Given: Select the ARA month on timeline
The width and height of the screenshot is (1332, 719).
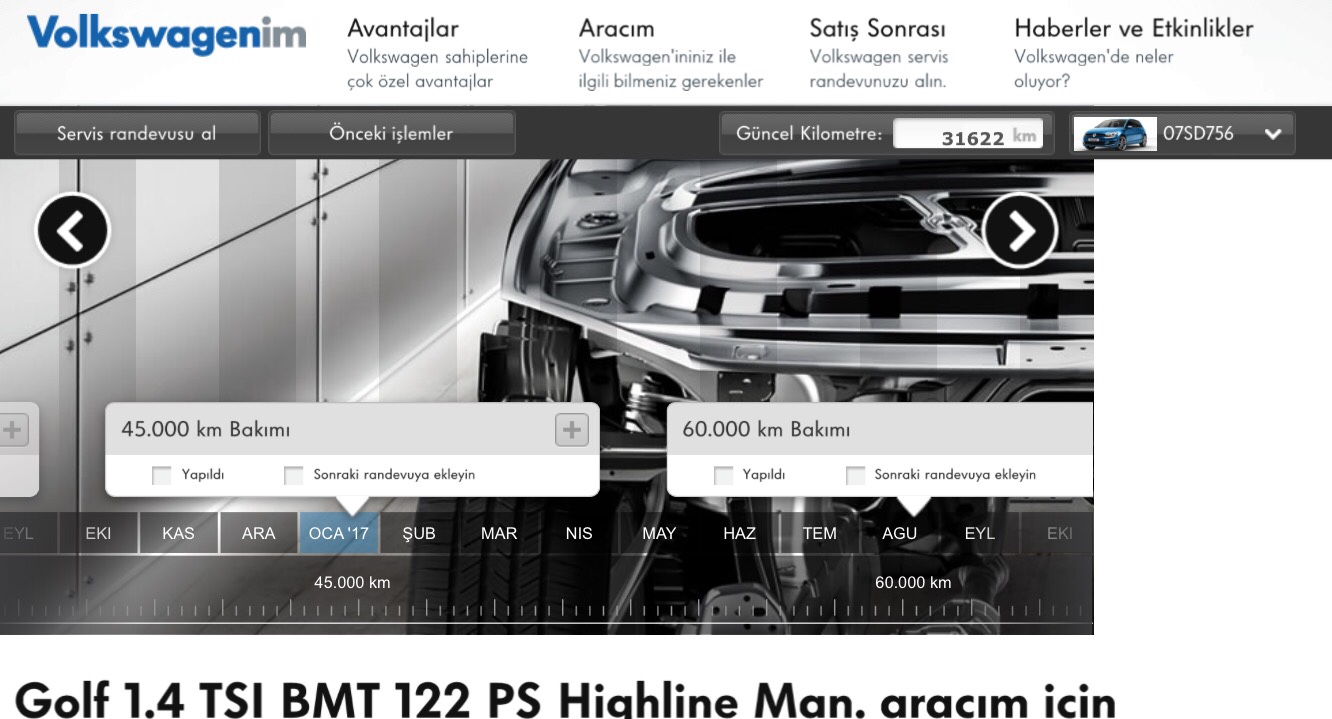Looking at the screenshot, I should pos(258,533).
